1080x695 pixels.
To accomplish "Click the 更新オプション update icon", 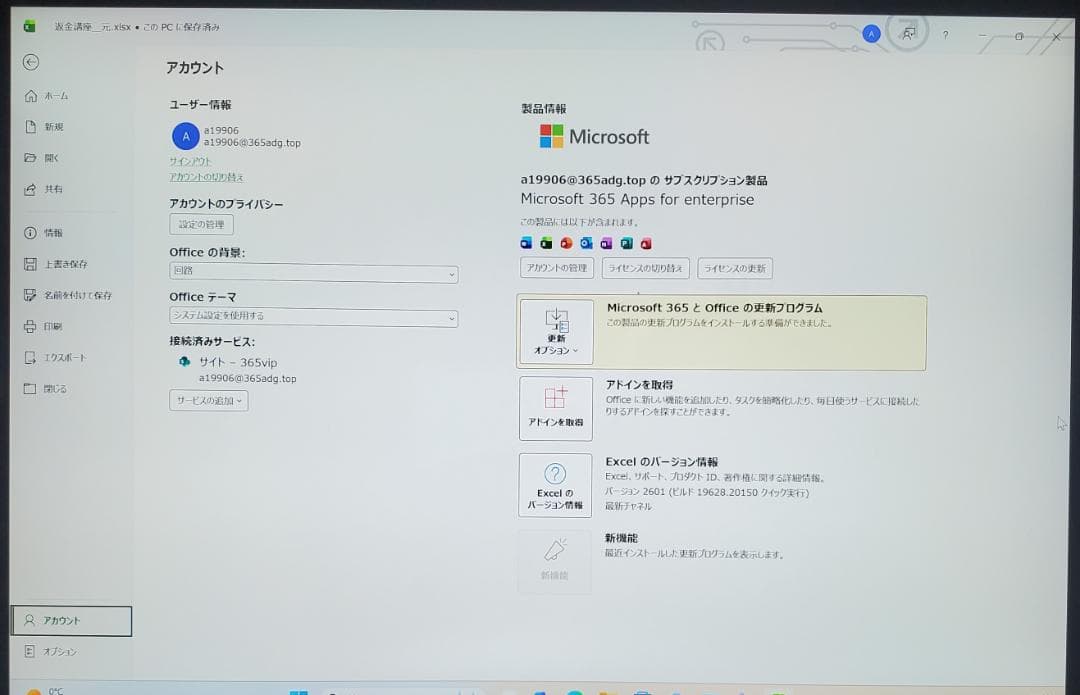I will tap(555, 330).
